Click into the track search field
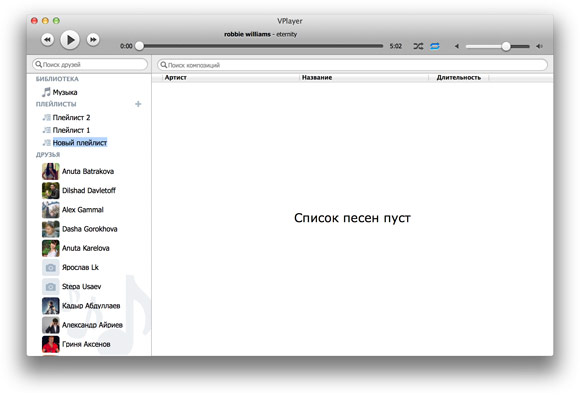Image resolution: width=580 pixels, height=395 pixels. [352, 65]
